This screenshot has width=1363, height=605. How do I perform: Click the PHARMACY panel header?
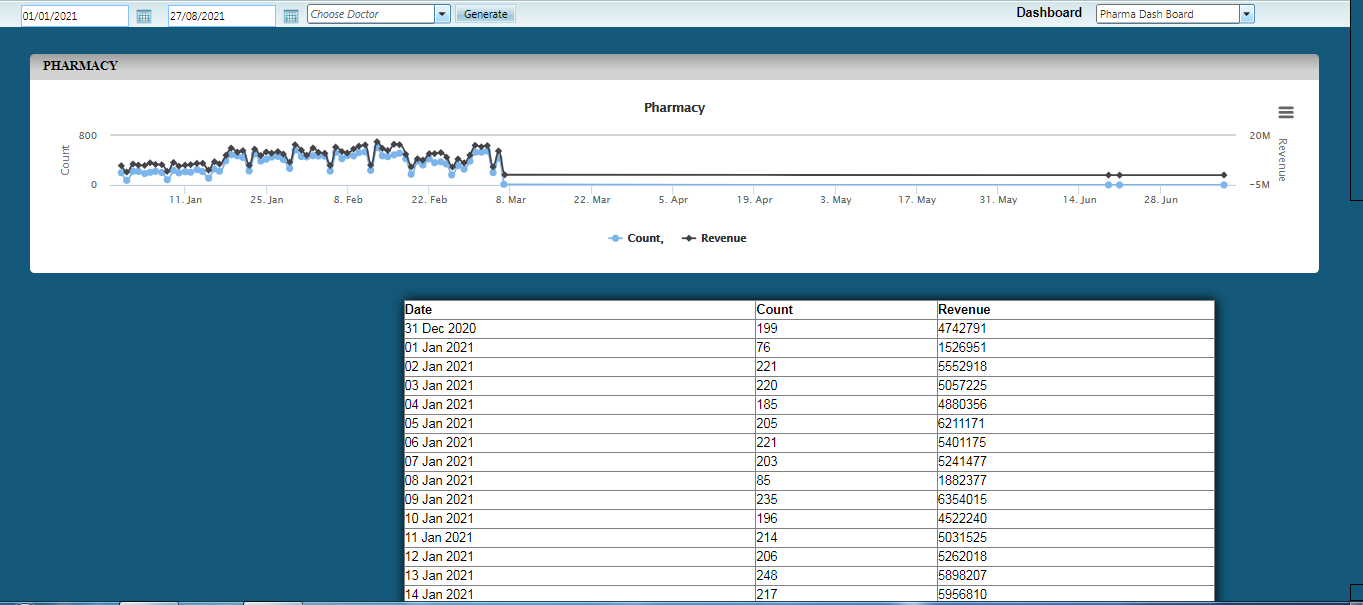80,66
